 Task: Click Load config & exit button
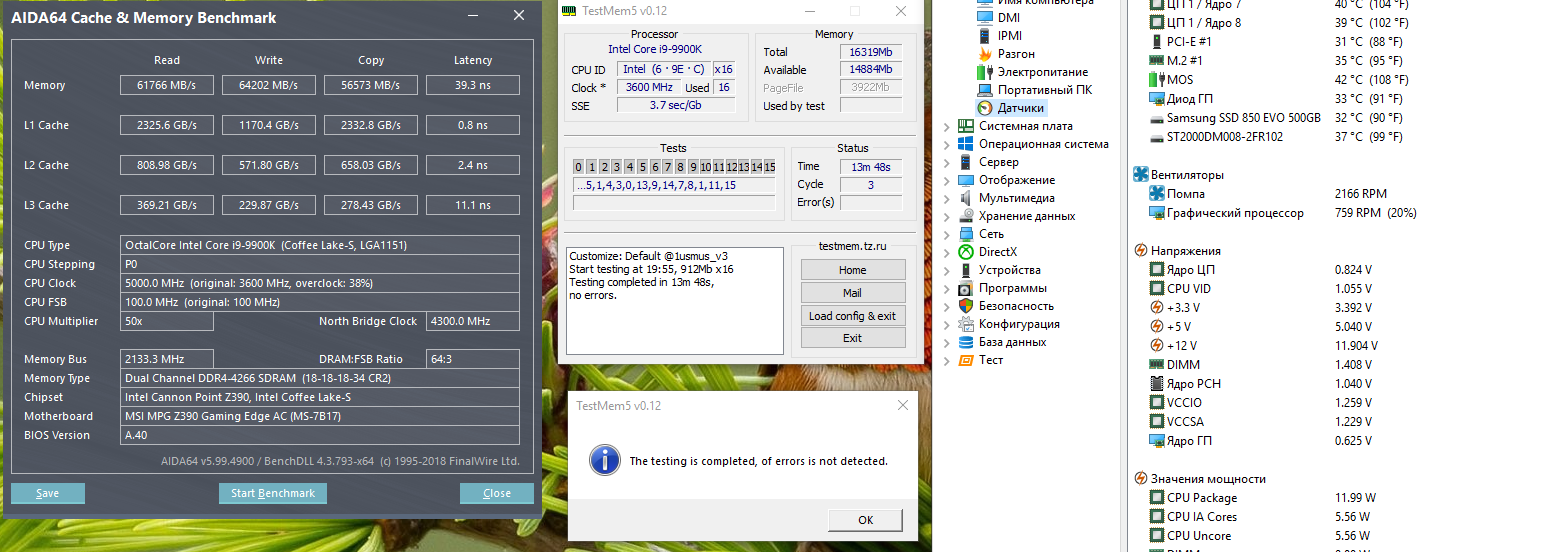click(x=853, y=316)
